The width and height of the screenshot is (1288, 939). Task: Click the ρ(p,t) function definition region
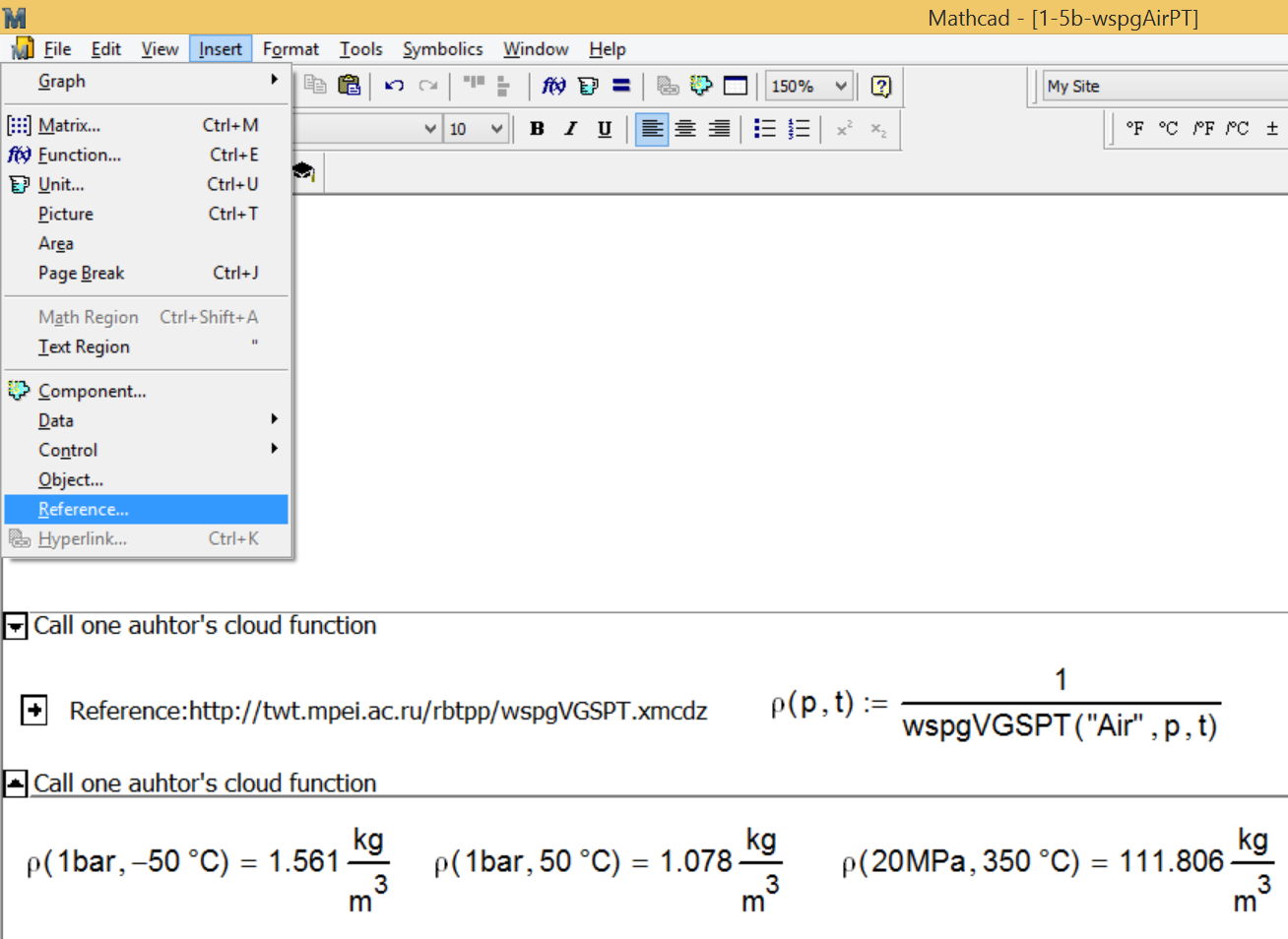(996, 705)
